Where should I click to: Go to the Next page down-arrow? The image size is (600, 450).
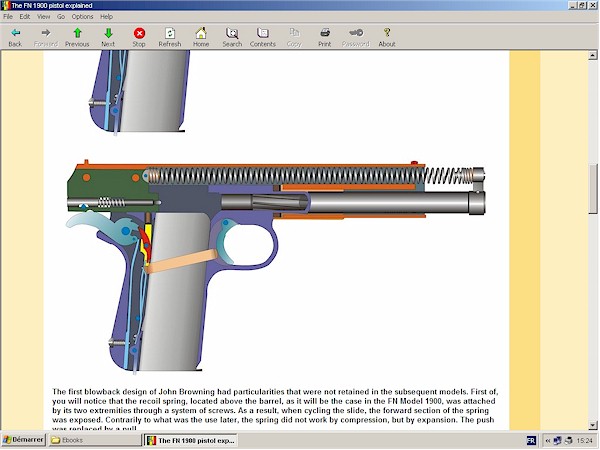pyautogui.click(x=108, y=33)
